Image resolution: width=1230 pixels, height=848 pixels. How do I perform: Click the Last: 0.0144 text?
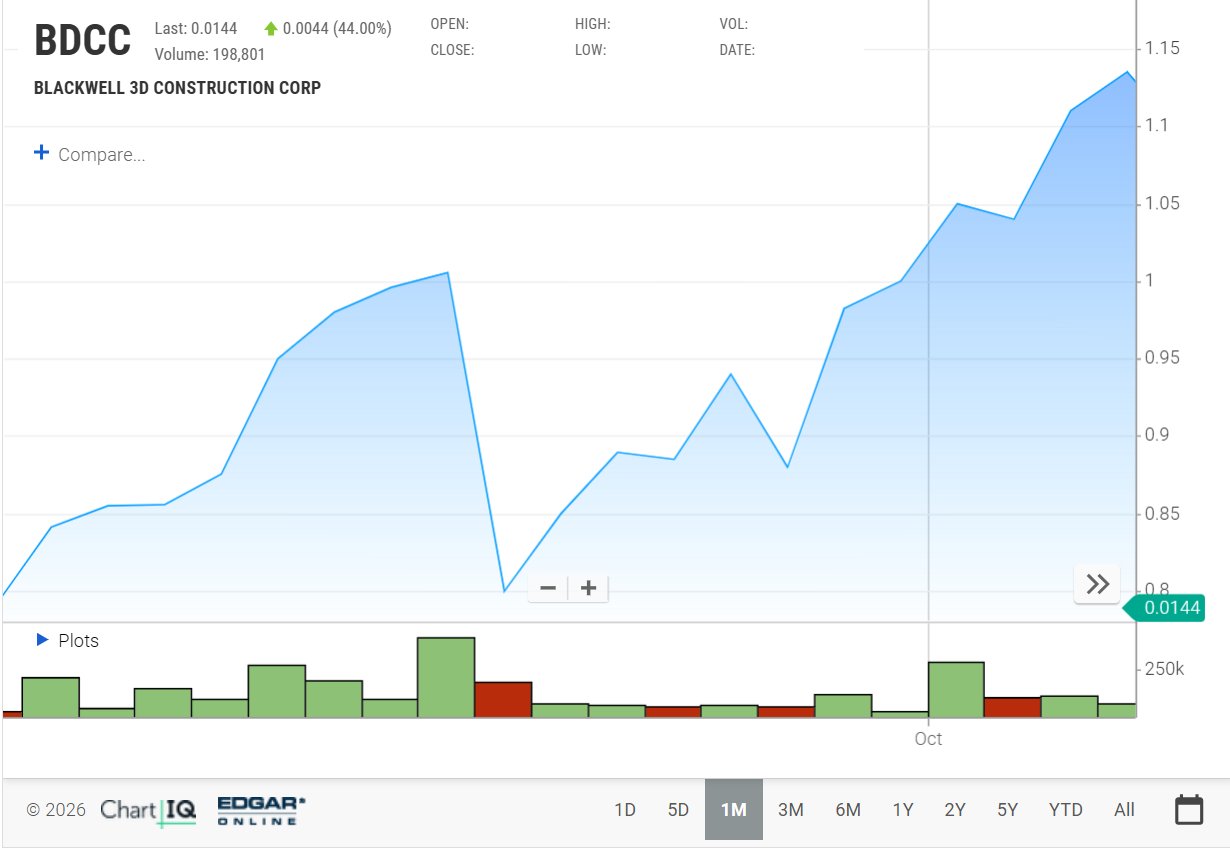pos(196,29)
